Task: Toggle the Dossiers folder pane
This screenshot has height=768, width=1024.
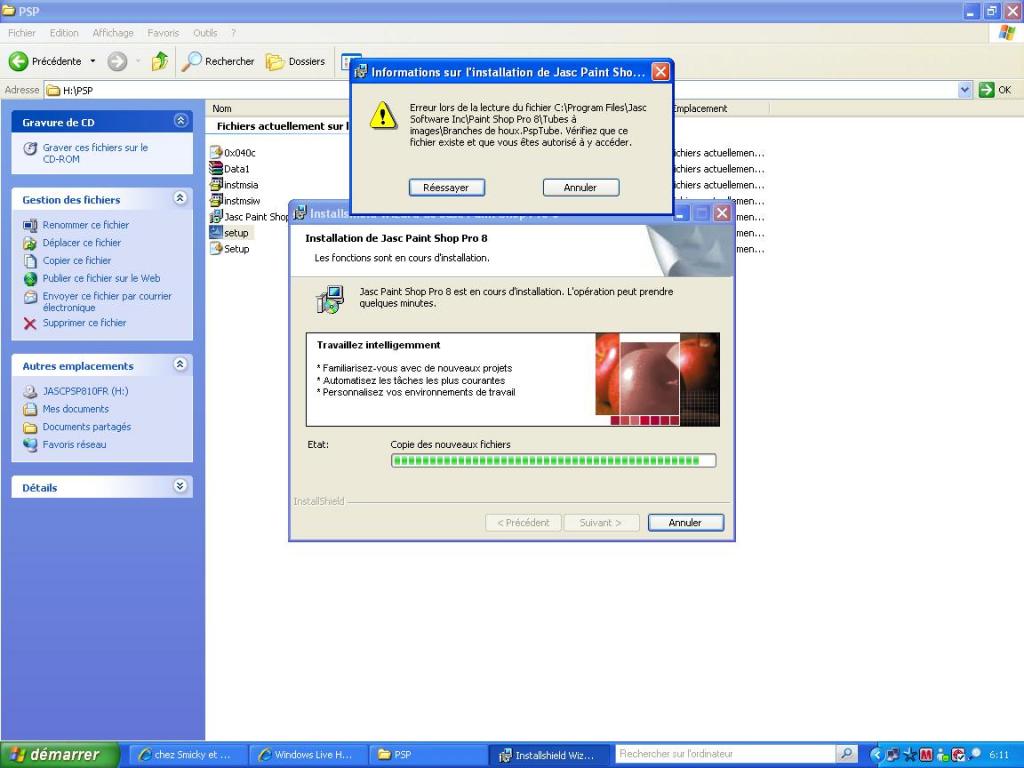Action: point(296,62)
